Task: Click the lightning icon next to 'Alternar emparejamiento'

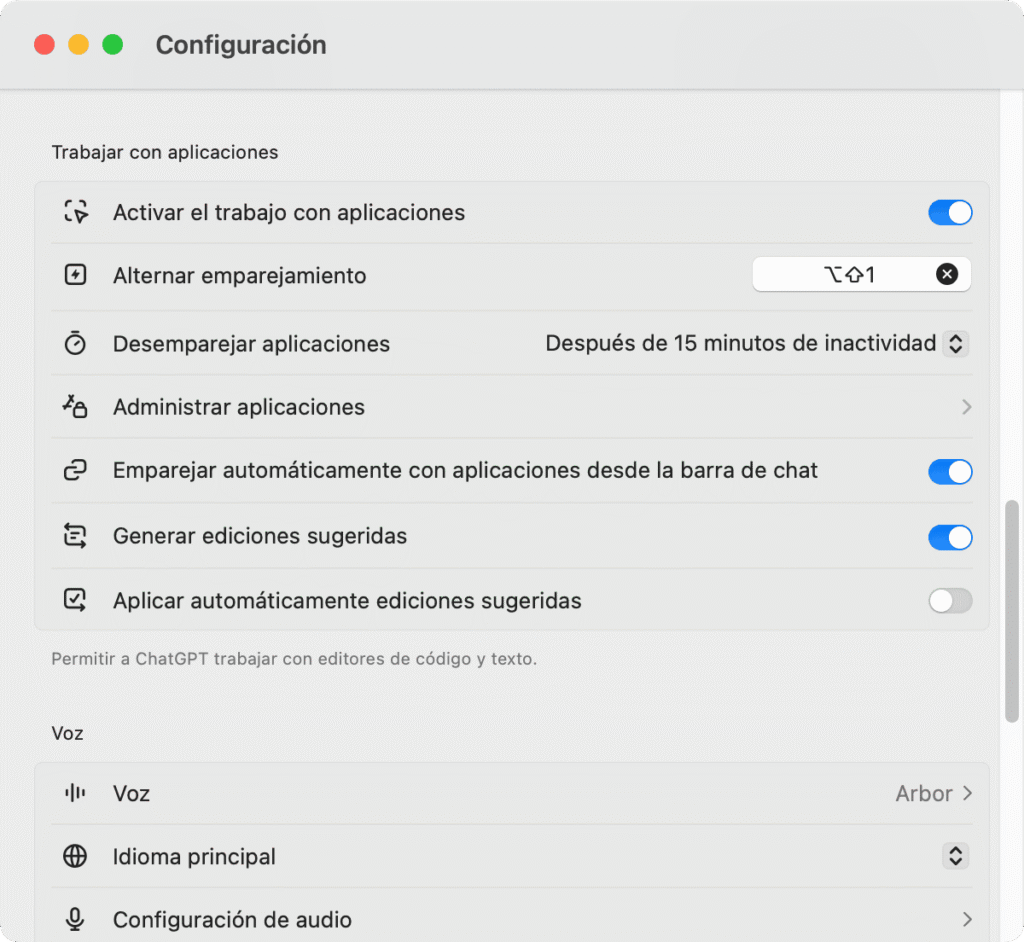Action: pyautogui.click(x=75, y=276)
